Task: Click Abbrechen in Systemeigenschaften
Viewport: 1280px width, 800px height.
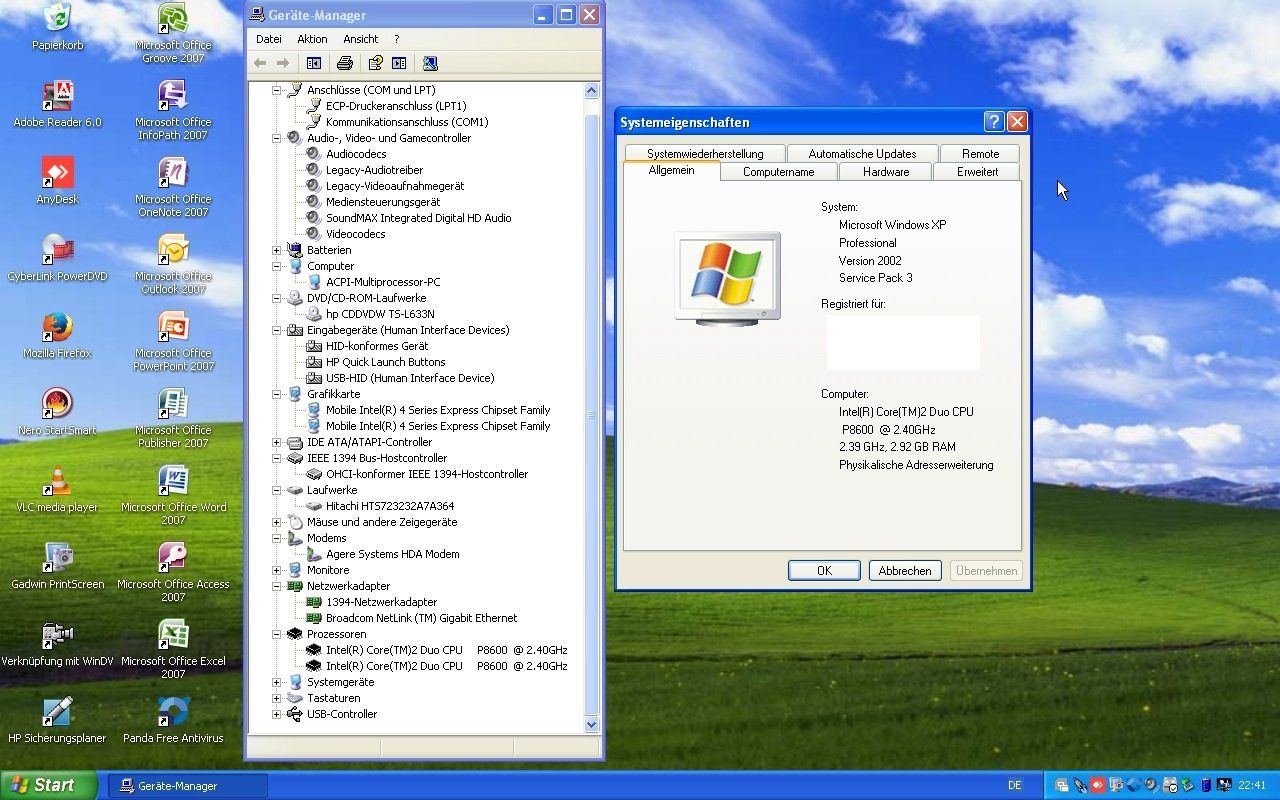Action: click(905, 571)
